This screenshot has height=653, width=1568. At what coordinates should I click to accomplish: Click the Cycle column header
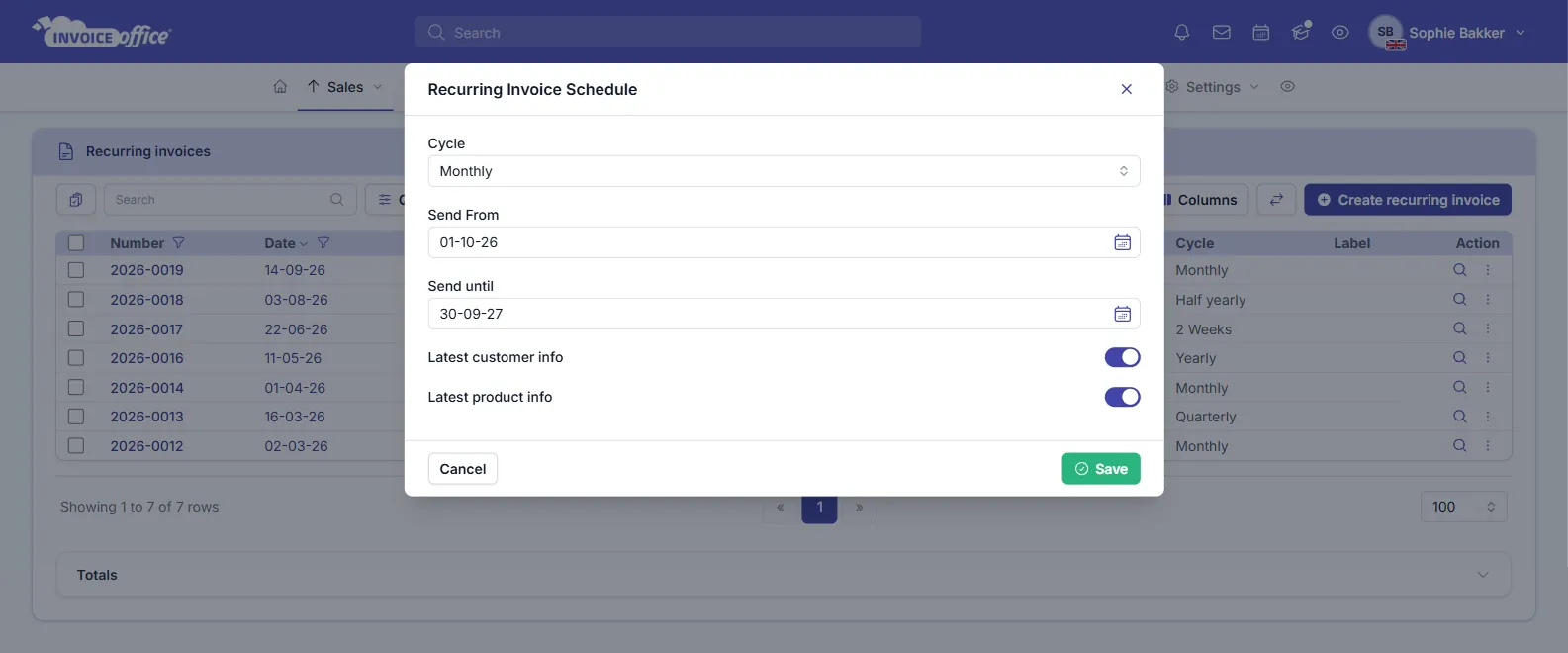(x=1194, y=243)
